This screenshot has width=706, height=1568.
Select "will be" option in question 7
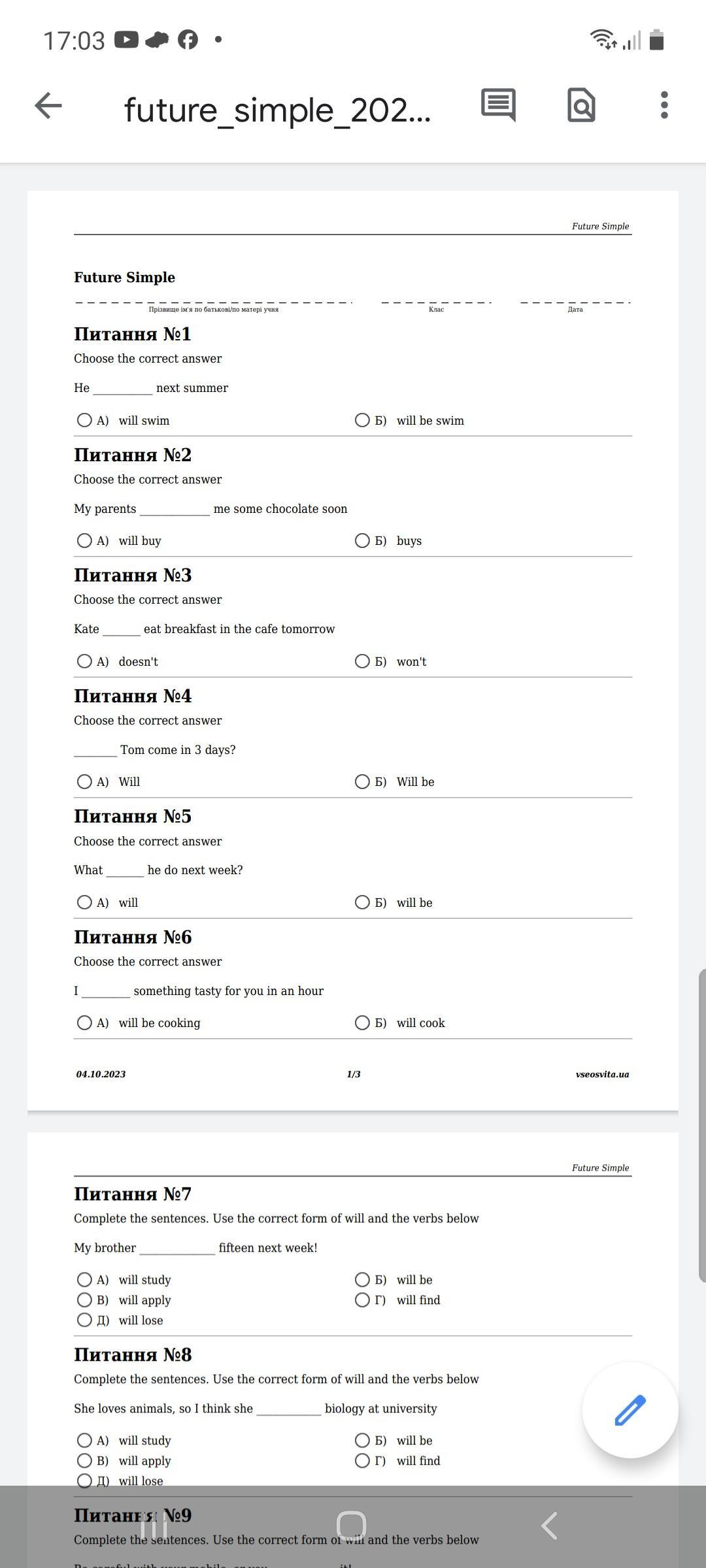click(x=362, y=1279)
